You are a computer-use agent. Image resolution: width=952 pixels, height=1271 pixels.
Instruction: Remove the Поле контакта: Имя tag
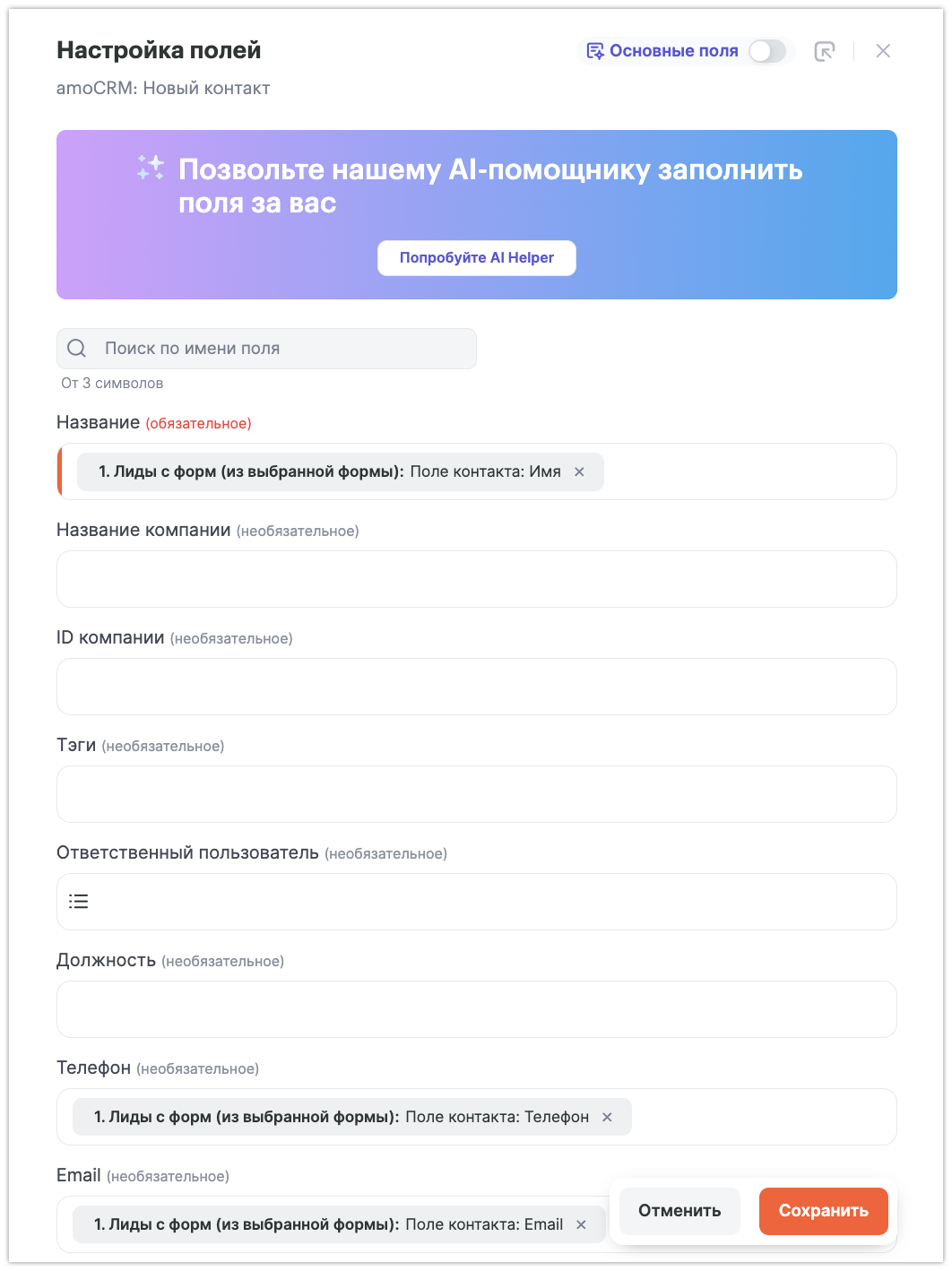tap(579, 472)
